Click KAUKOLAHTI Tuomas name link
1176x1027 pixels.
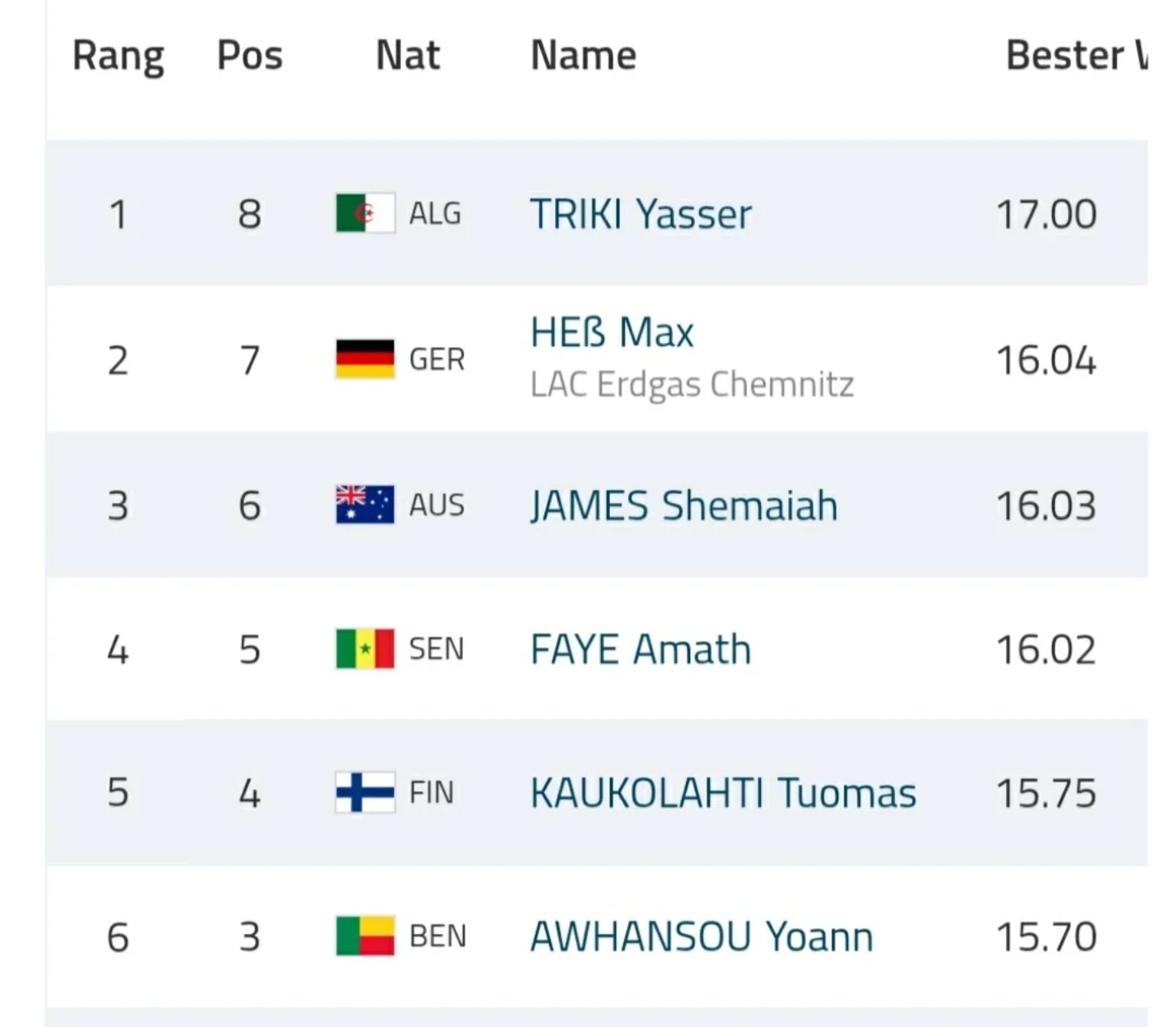723,793
